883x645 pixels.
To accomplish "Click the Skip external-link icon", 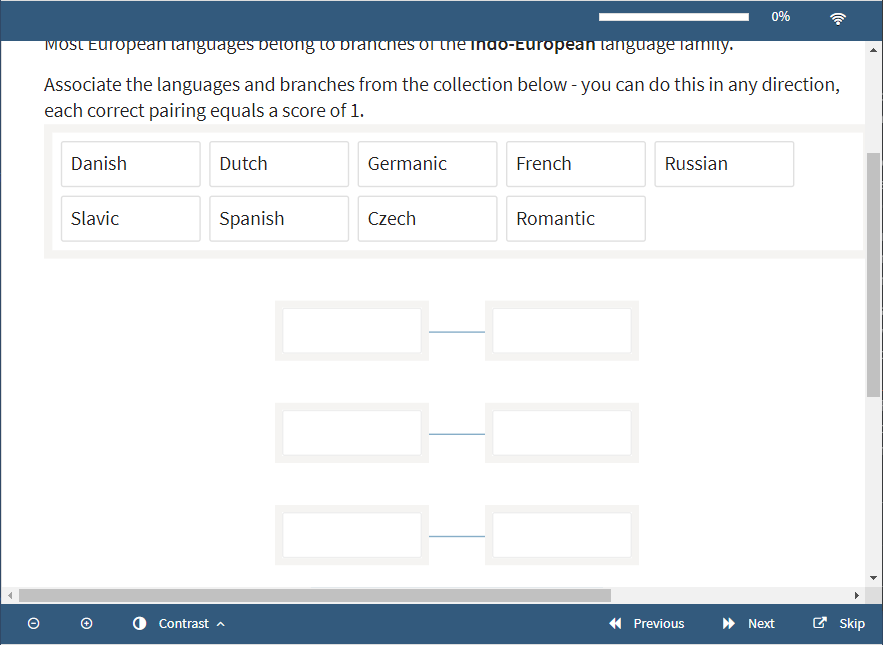I will pos(820,623).
